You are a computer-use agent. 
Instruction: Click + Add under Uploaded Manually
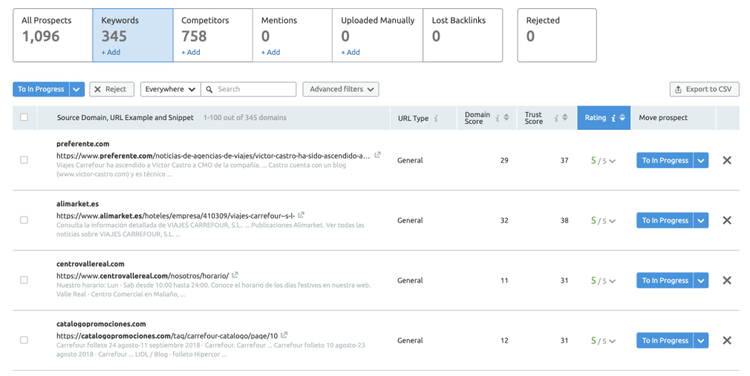pos(350,52)
